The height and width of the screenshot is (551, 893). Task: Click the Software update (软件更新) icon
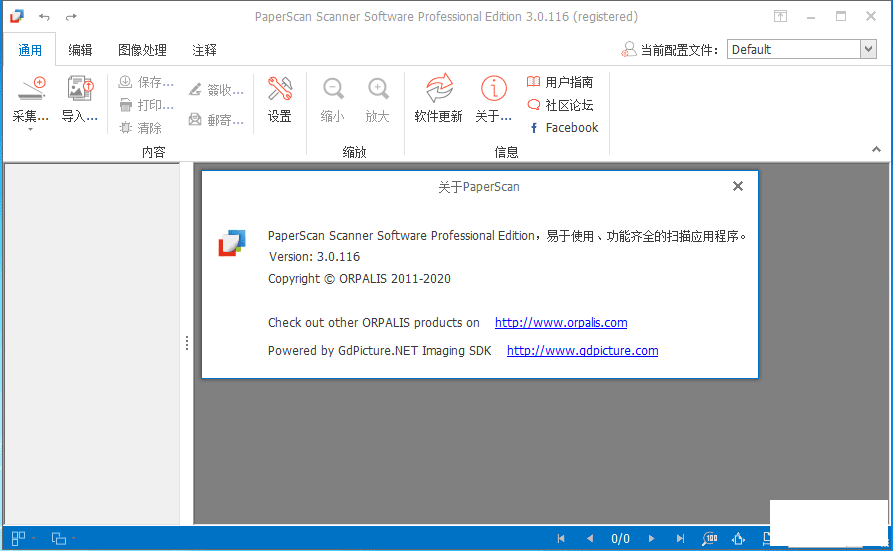439,88
